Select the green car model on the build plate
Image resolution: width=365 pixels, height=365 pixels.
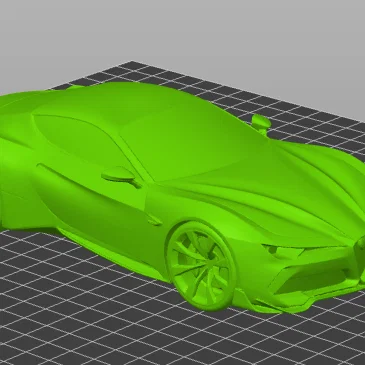(x=182, y=197)
